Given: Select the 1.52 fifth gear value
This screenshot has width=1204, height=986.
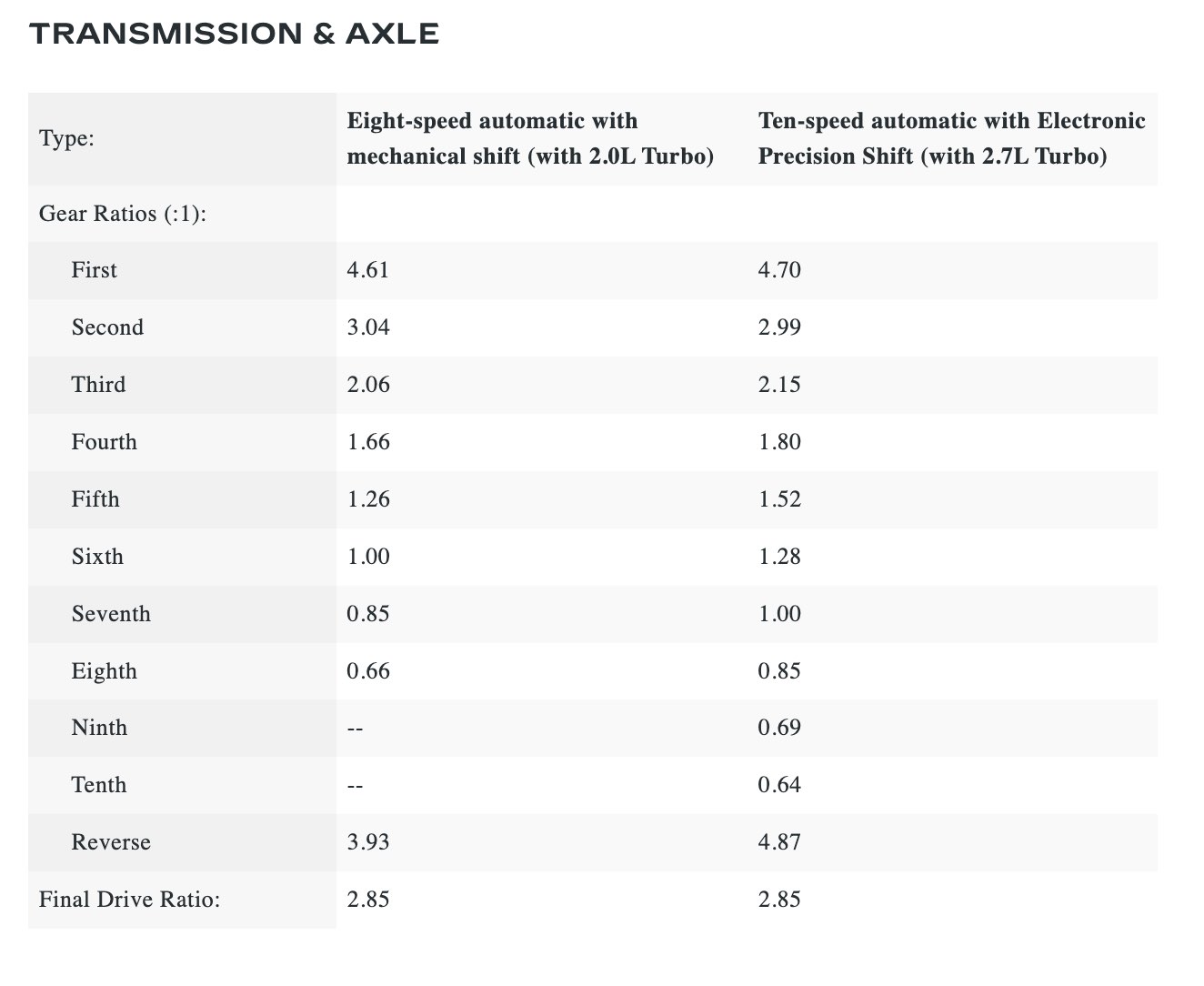Looking at the screenshot, I should pos(779,499).
